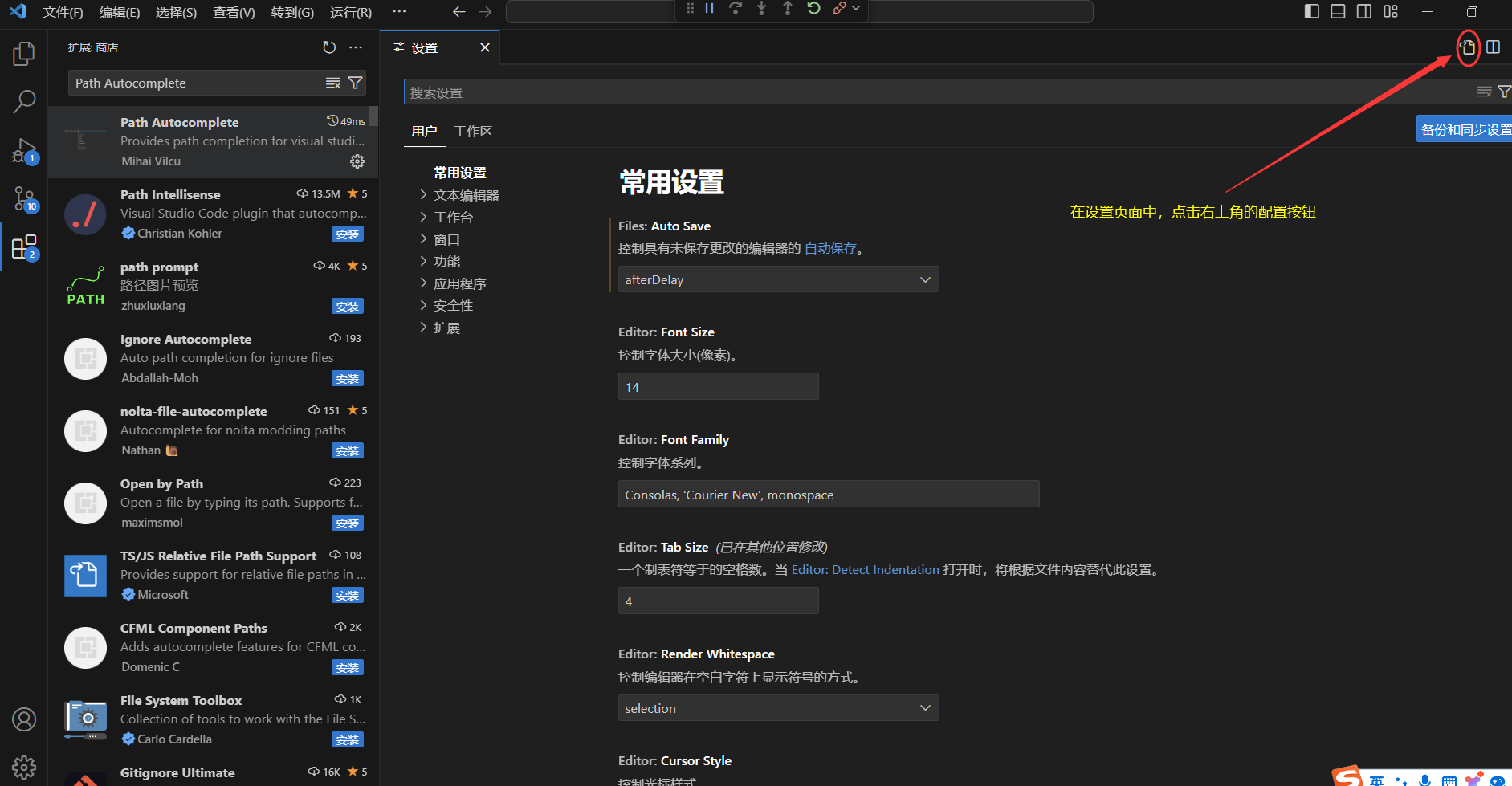
Task: Expand 工作台 settings category
Action: click(x=423, y=217)
